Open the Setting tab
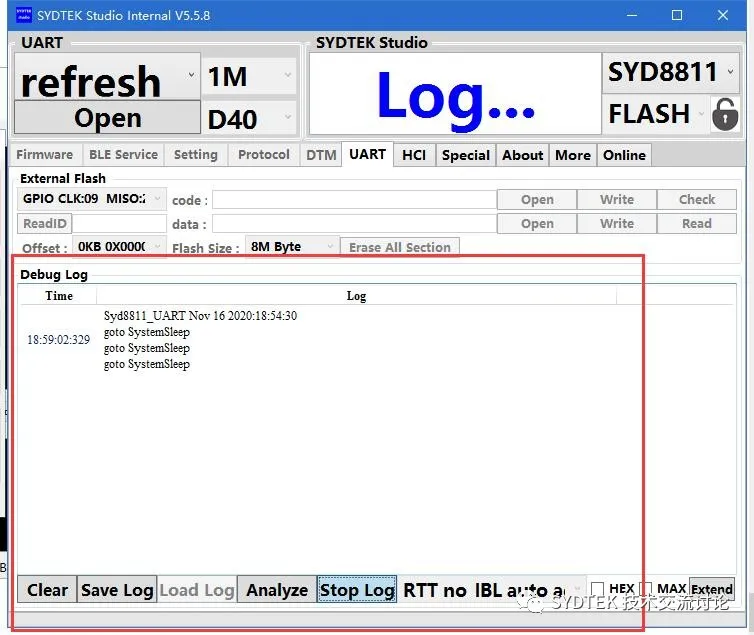Screen dimensions: 754x635 point(196,155)
